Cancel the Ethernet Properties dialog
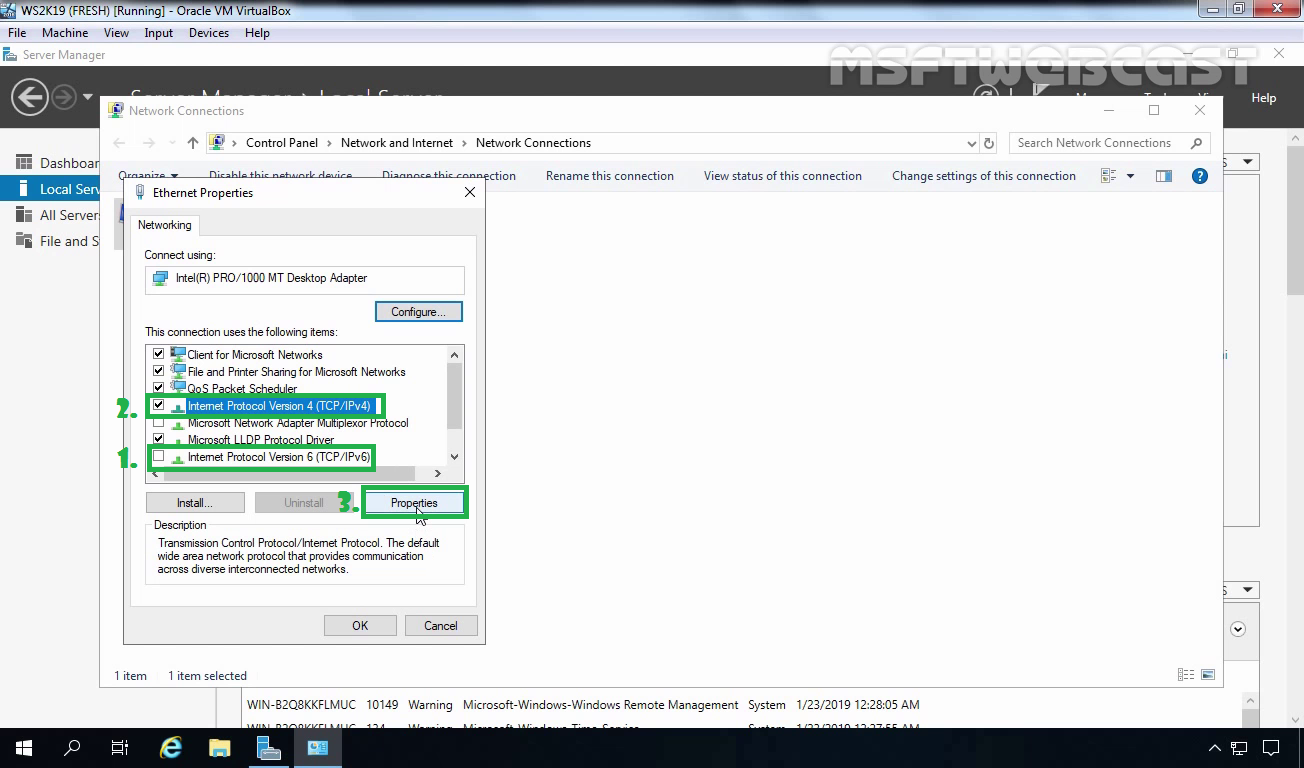 pyautogui.click(x=440, y=626)
